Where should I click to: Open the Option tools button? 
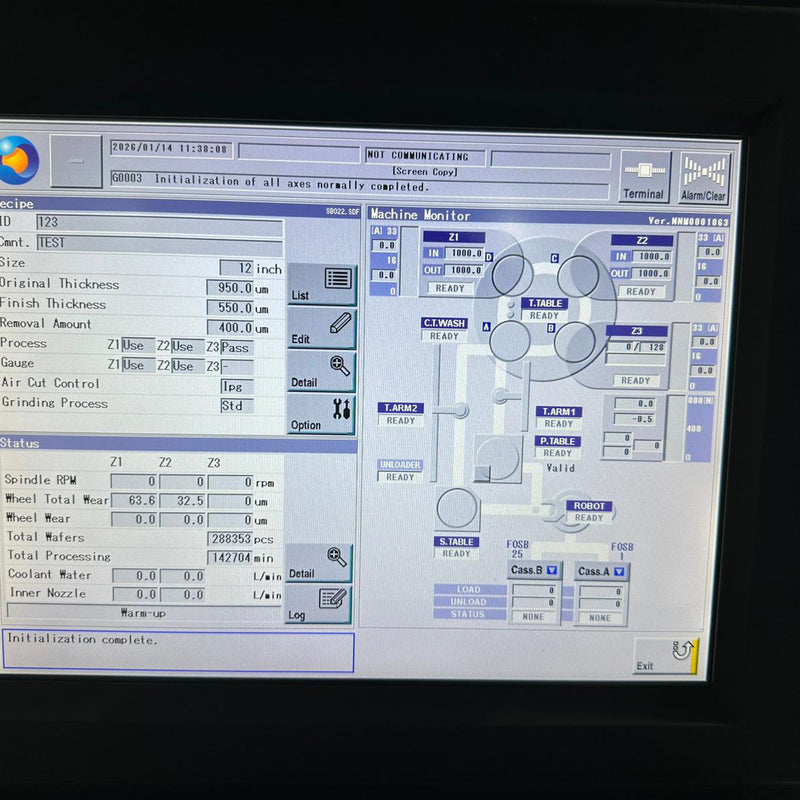(321, 414)
